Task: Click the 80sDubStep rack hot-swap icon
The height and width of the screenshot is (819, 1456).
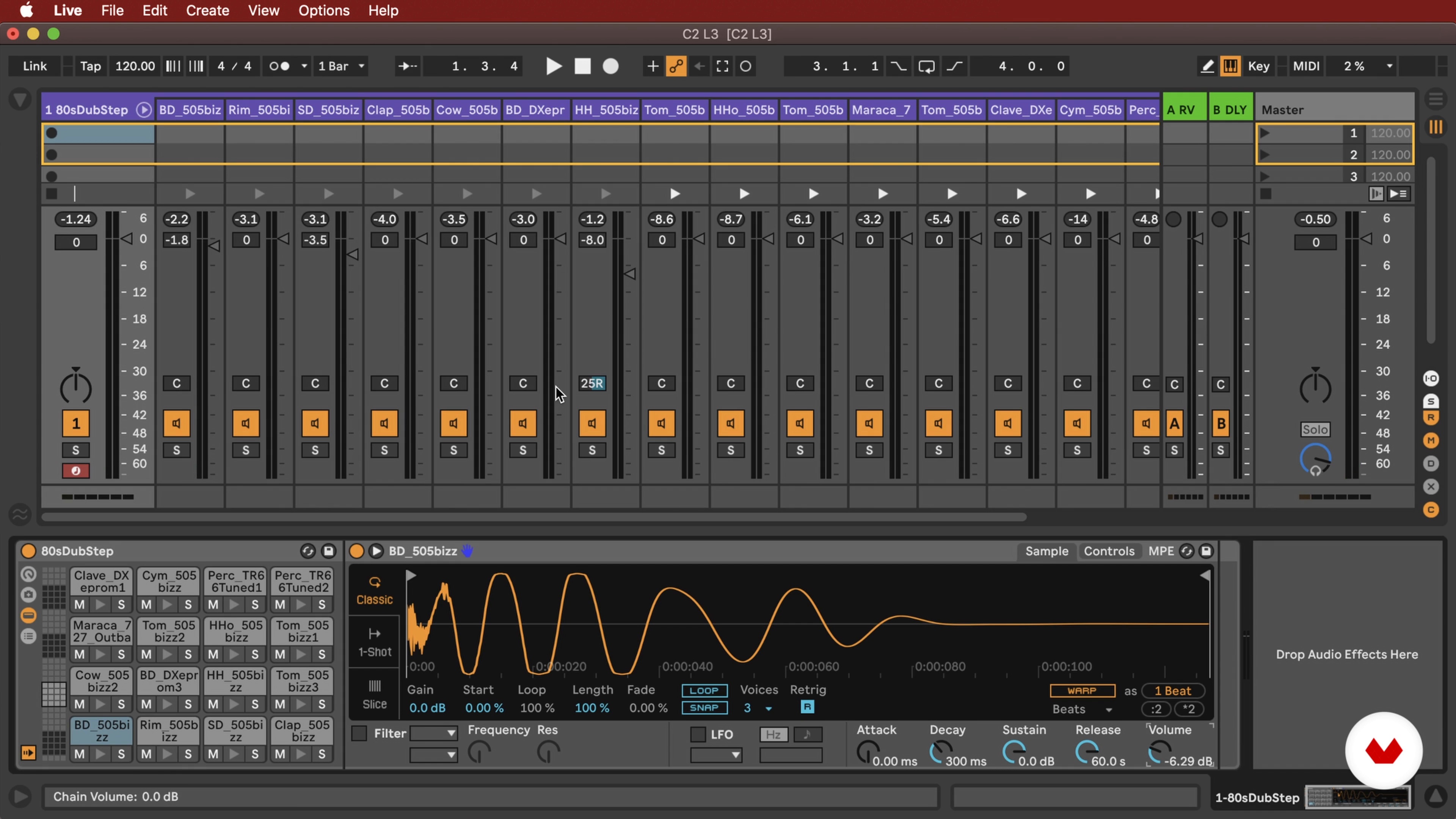Action: (308, 551)
